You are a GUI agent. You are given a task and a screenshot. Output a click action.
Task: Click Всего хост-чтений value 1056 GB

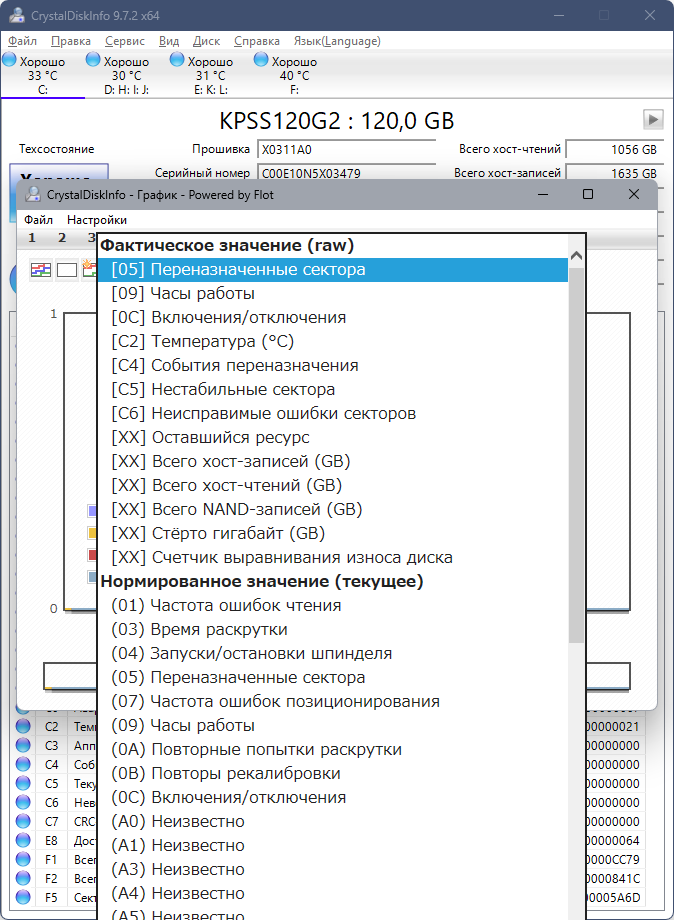pos(615,149)
